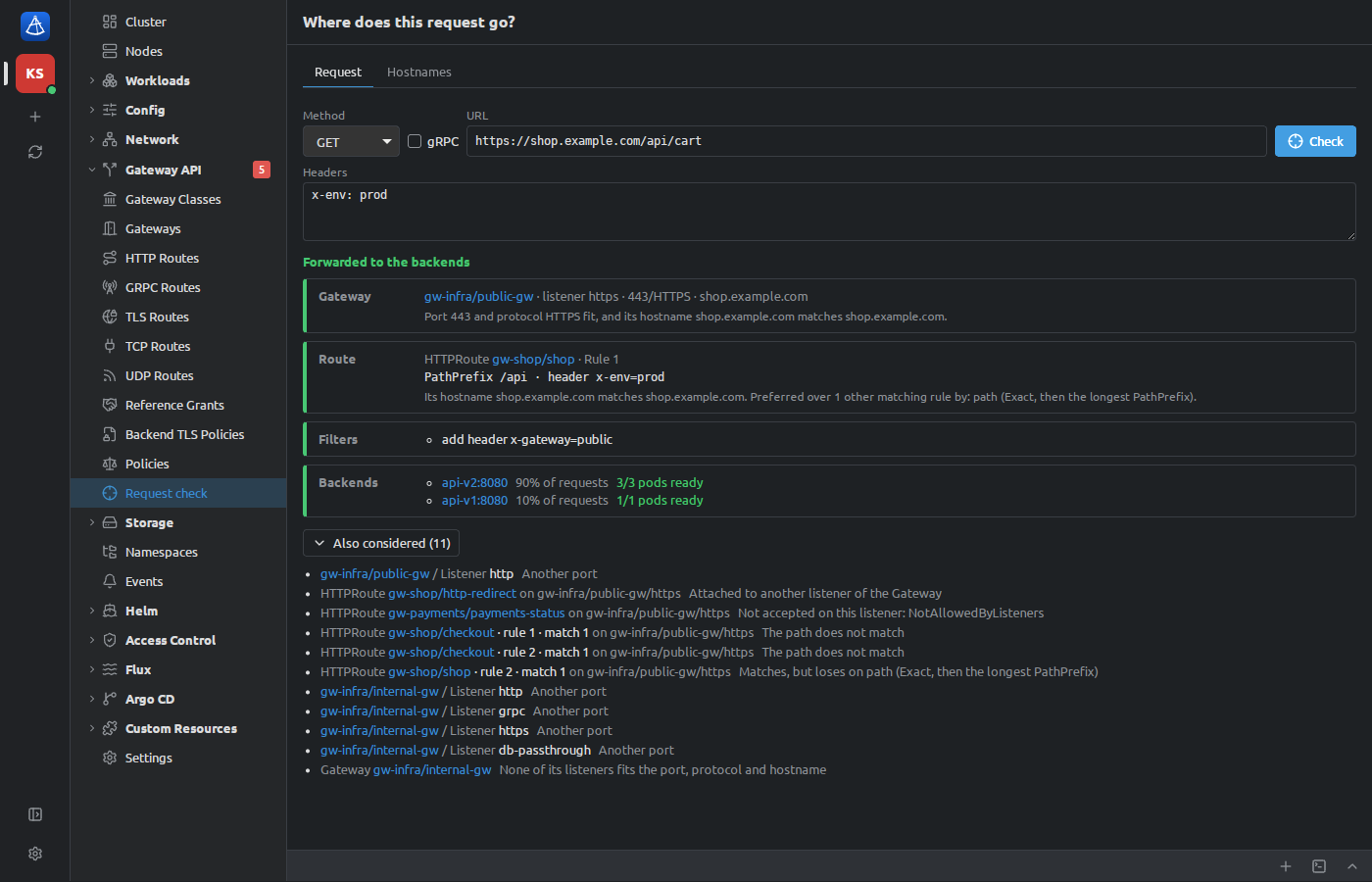Expand the Access Control tree group
This screenshot has height=882, width=1372.
click(x=92, y=640)
